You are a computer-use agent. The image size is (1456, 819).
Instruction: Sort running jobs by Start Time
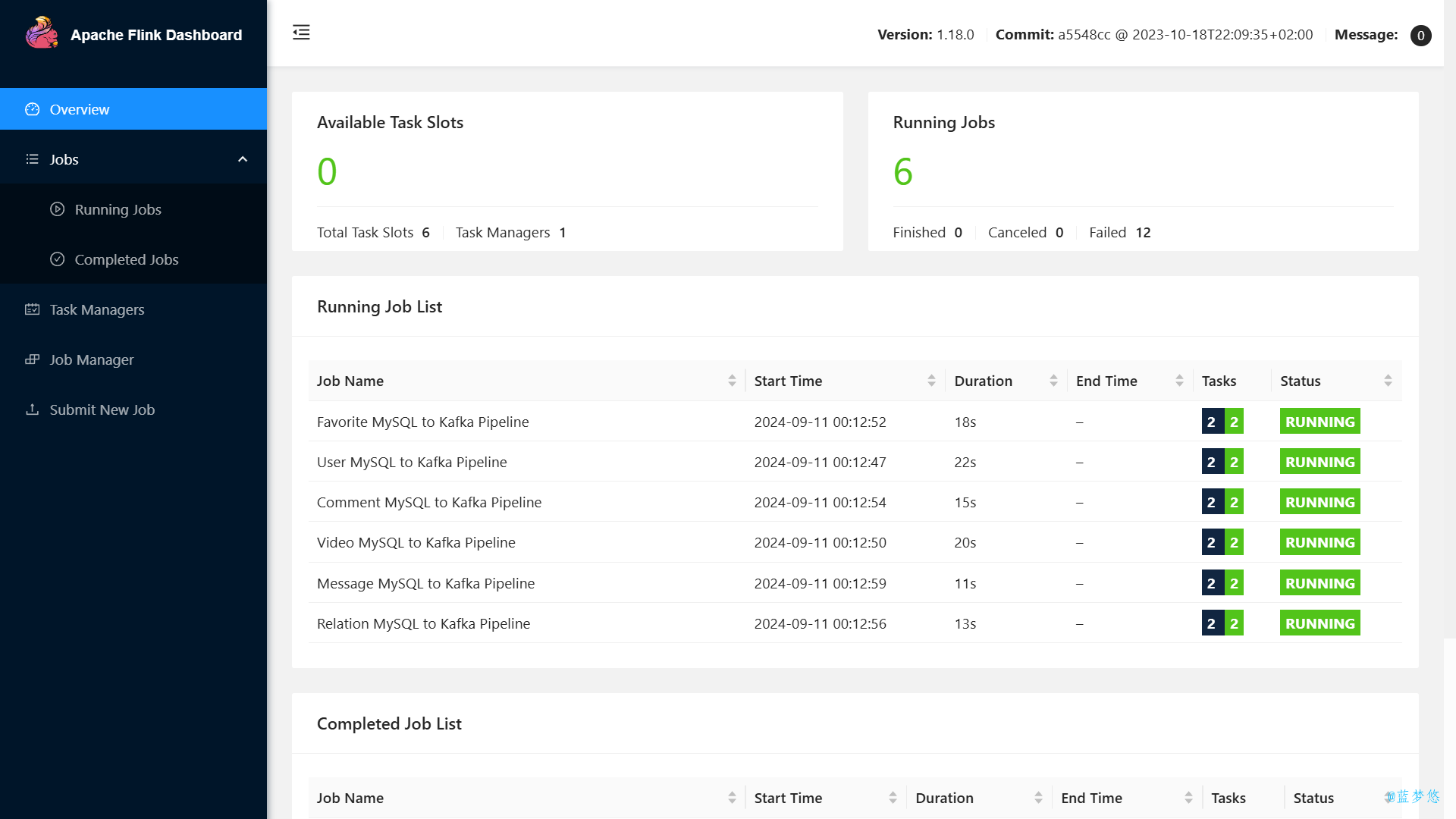[x=931, y=381]
